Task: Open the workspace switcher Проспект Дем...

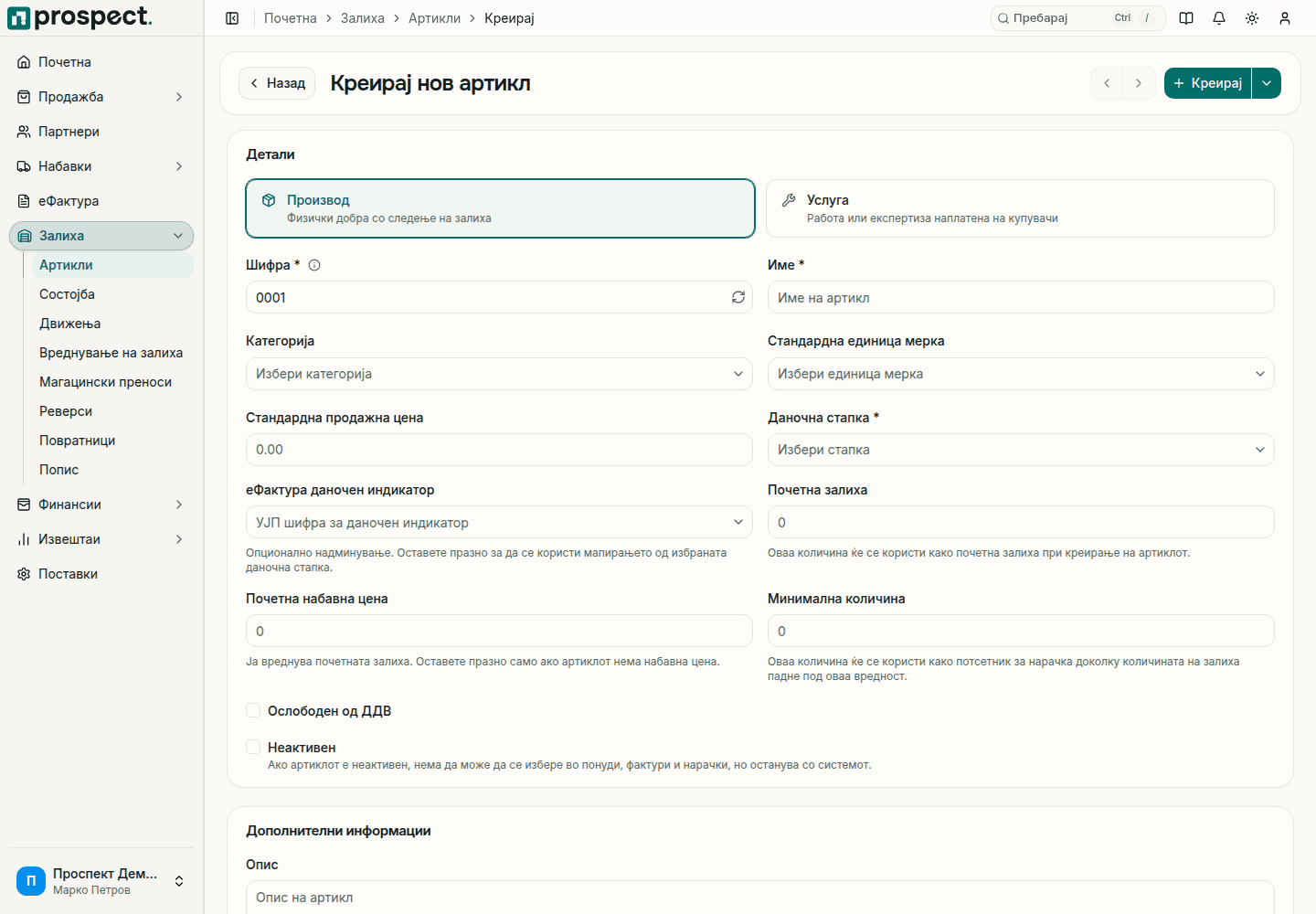Action: click(101, 881)
